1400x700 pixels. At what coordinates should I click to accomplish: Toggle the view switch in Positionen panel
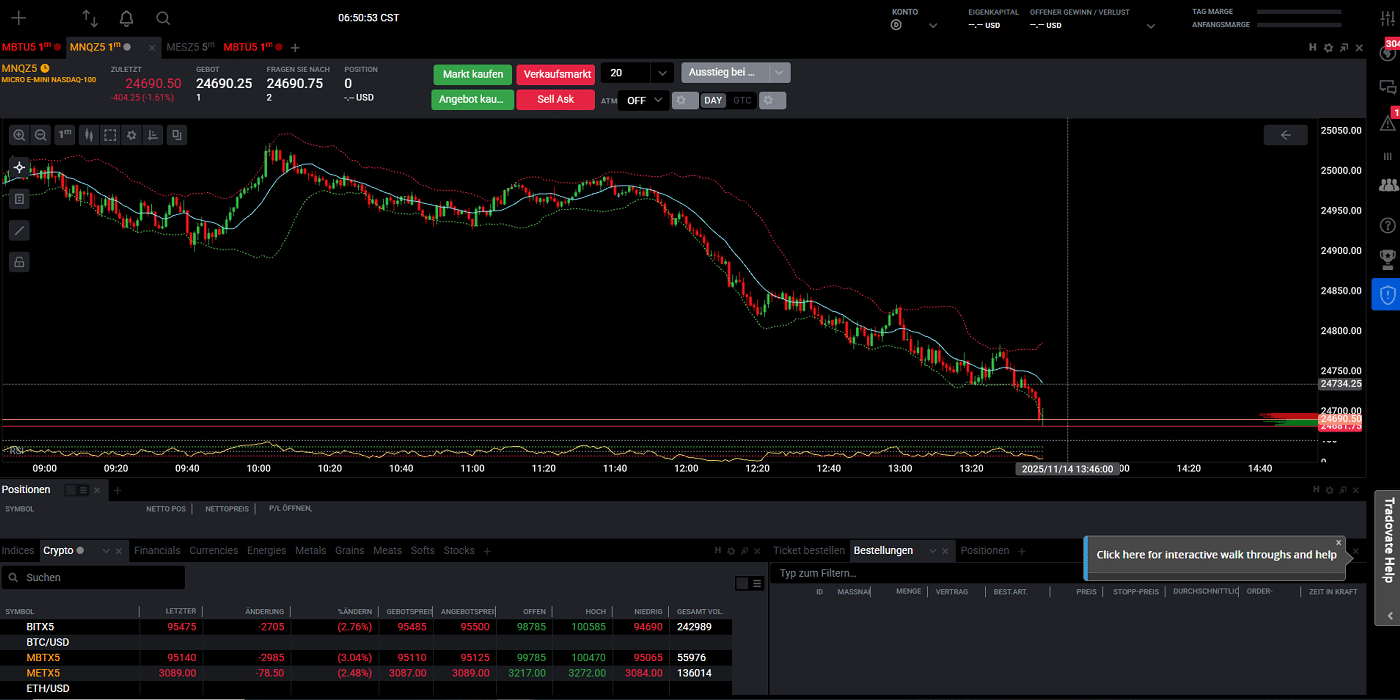(77, 490)
